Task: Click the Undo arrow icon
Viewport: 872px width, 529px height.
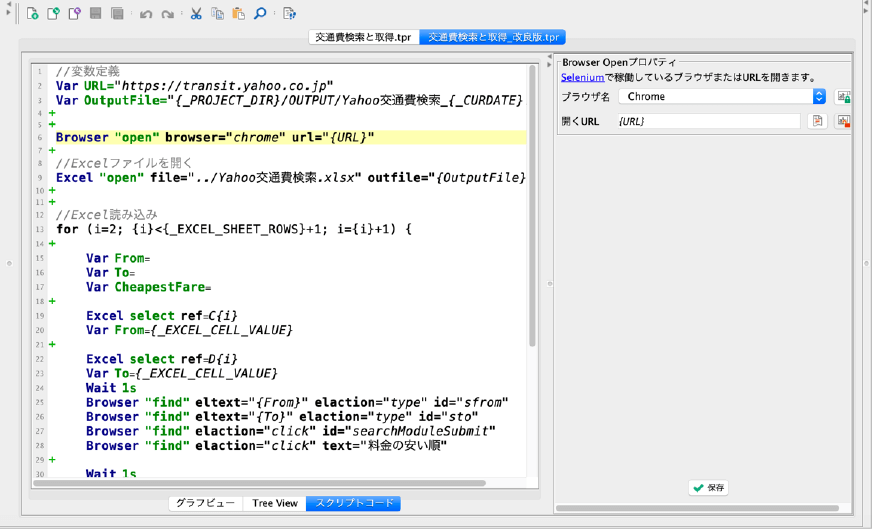Action: coord(146,14)
